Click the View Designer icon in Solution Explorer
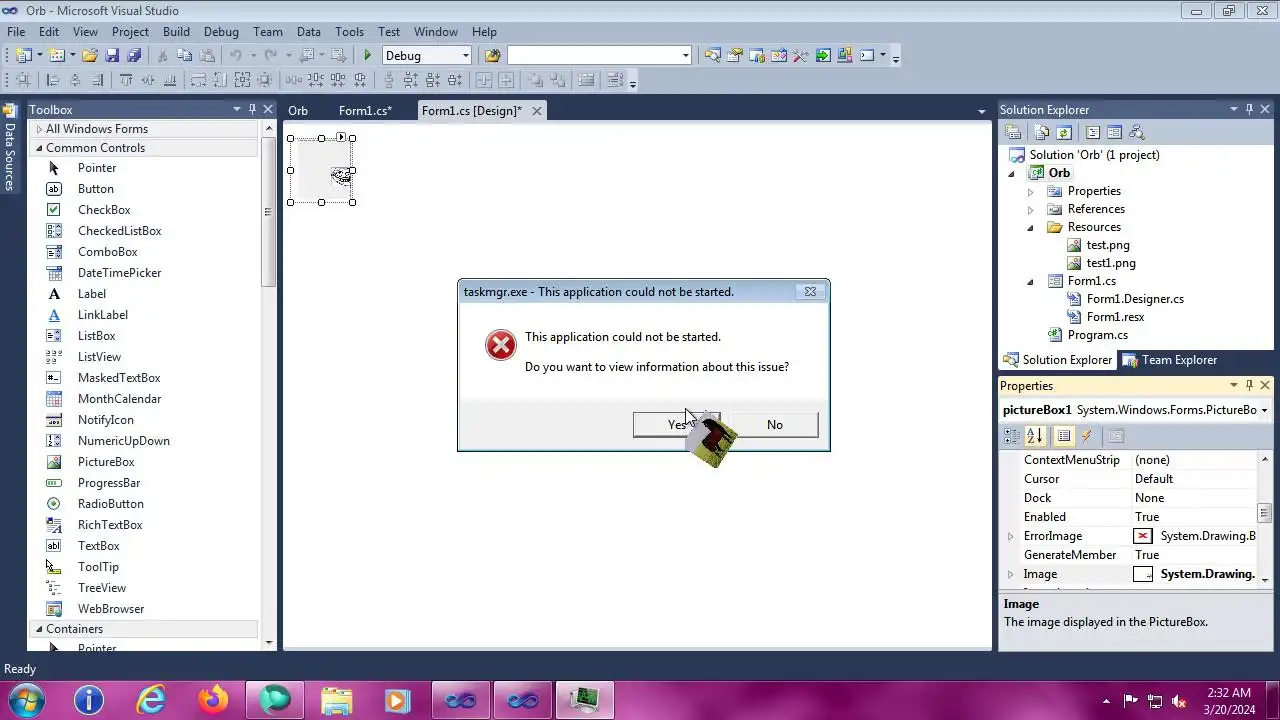The height and width of the screenshot is (720, 1280). pyautogui.click(x=1114, y=132)
